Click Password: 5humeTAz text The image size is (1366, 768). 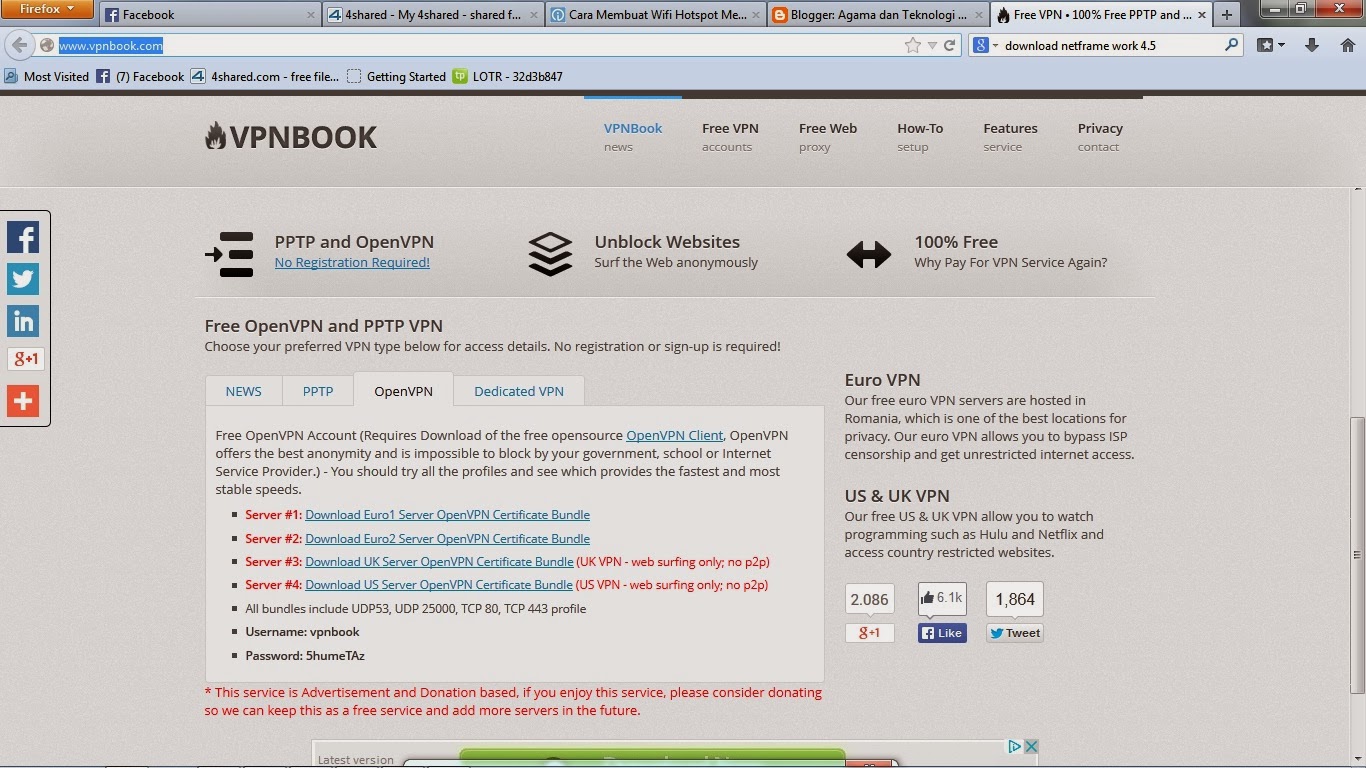(x=305, y=656)
